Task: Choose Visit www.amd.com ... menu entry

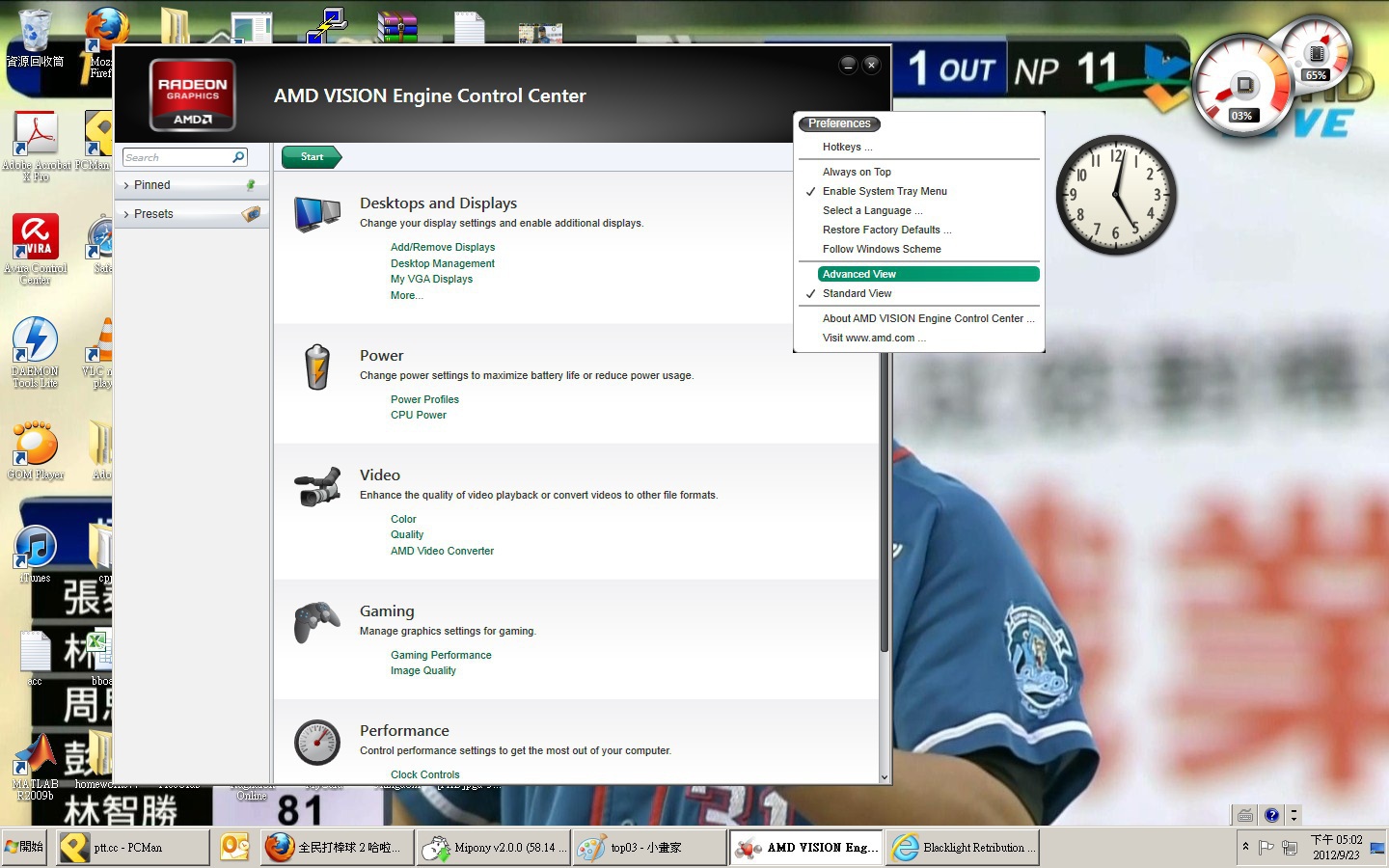Action: coord(874,338)
